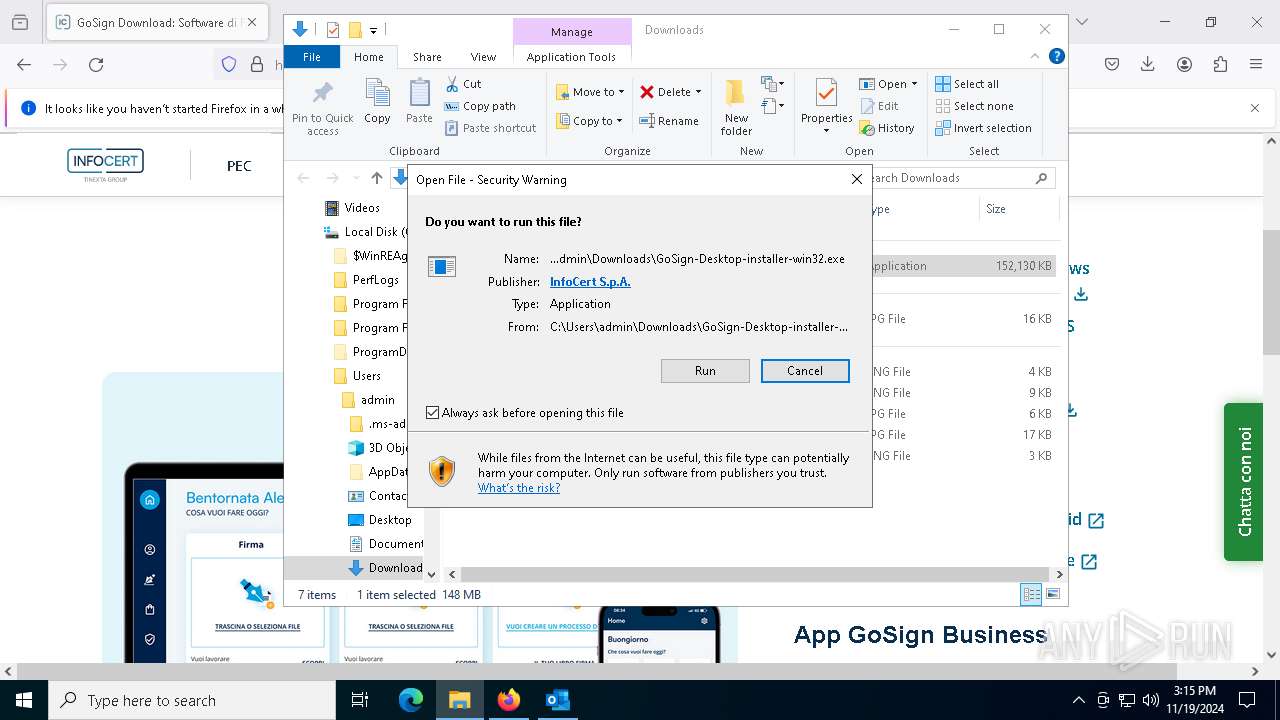
Task: Cancel the Open File security dialog
Action: click(805, 371)
